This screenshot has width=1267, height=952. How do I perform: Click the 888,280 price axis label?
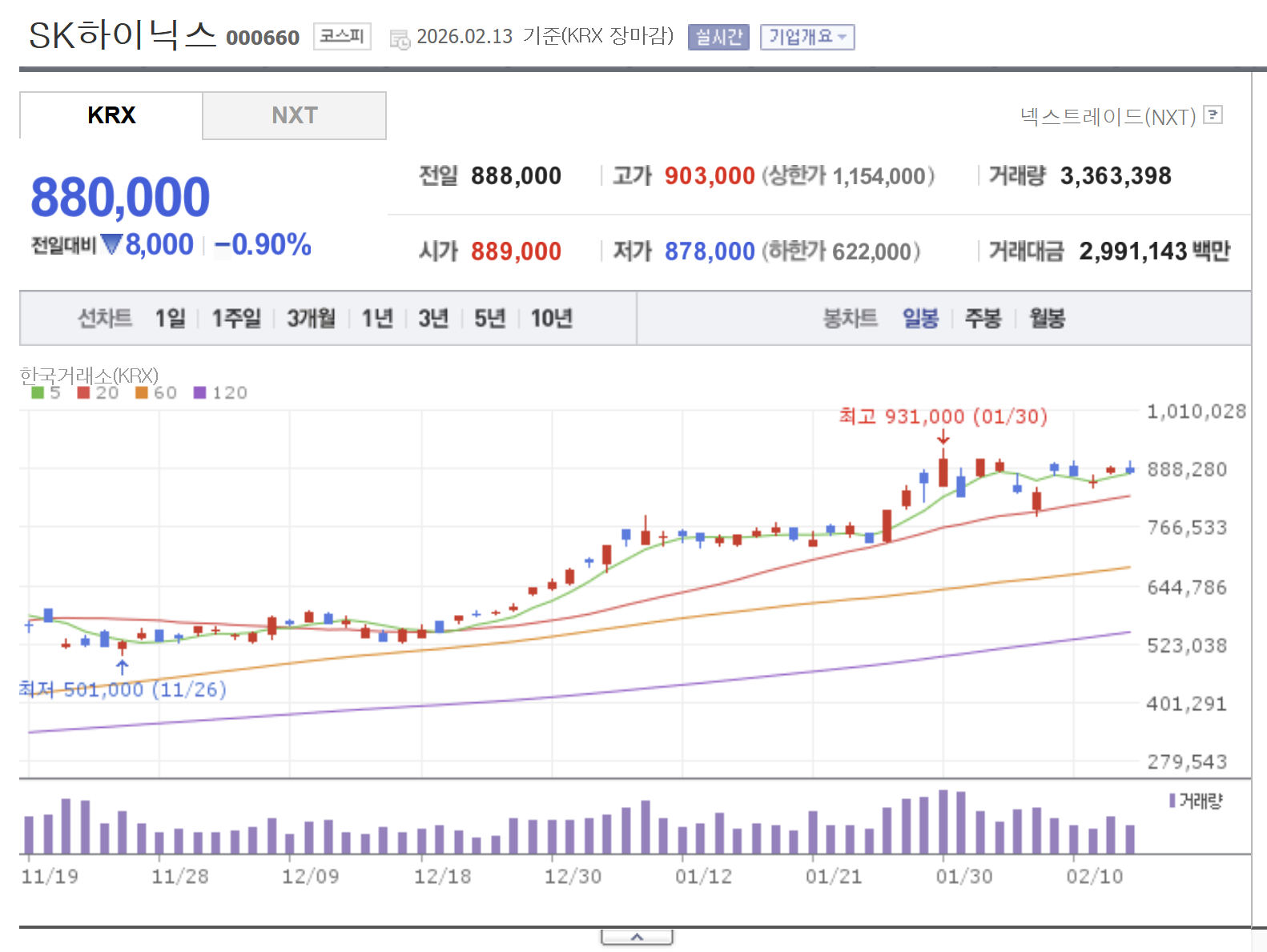(1187, 469)
